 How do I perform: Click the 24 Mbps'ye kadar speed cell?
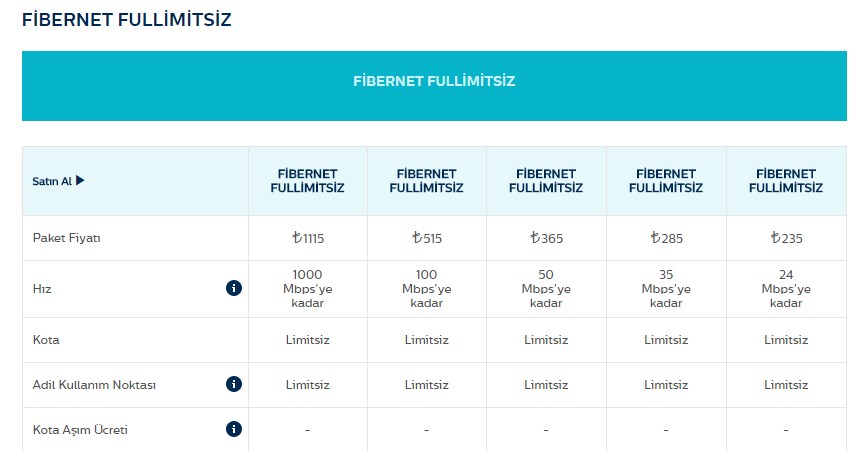(786, 289)
